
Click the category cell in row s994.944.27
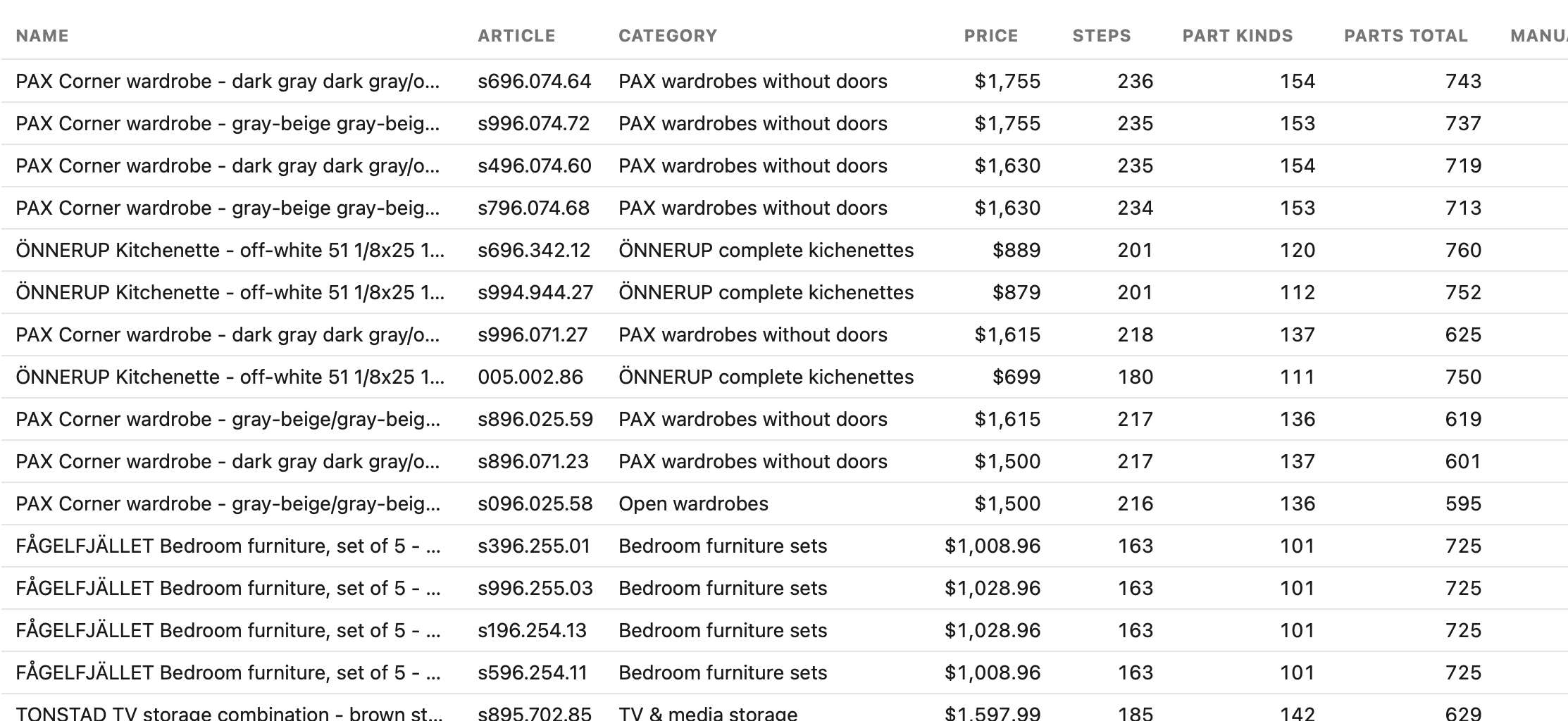click(766, 293)
